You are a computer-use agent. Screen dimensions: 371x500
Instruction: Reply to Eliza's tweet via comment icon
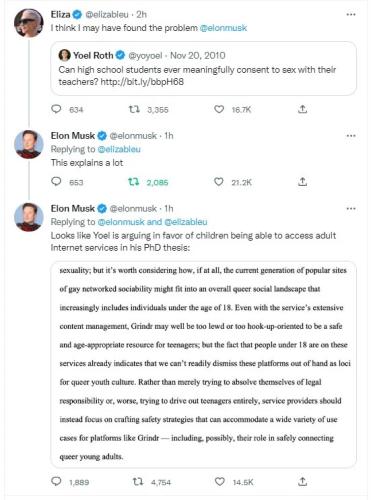pos(56,109)
